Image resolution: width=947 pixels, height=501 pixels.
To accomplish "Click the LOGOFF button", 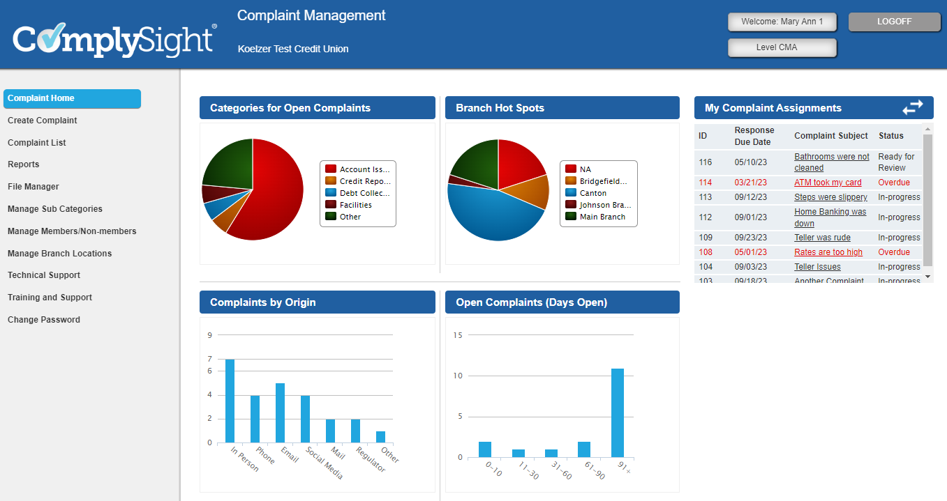I will click(x=893, y=22).
